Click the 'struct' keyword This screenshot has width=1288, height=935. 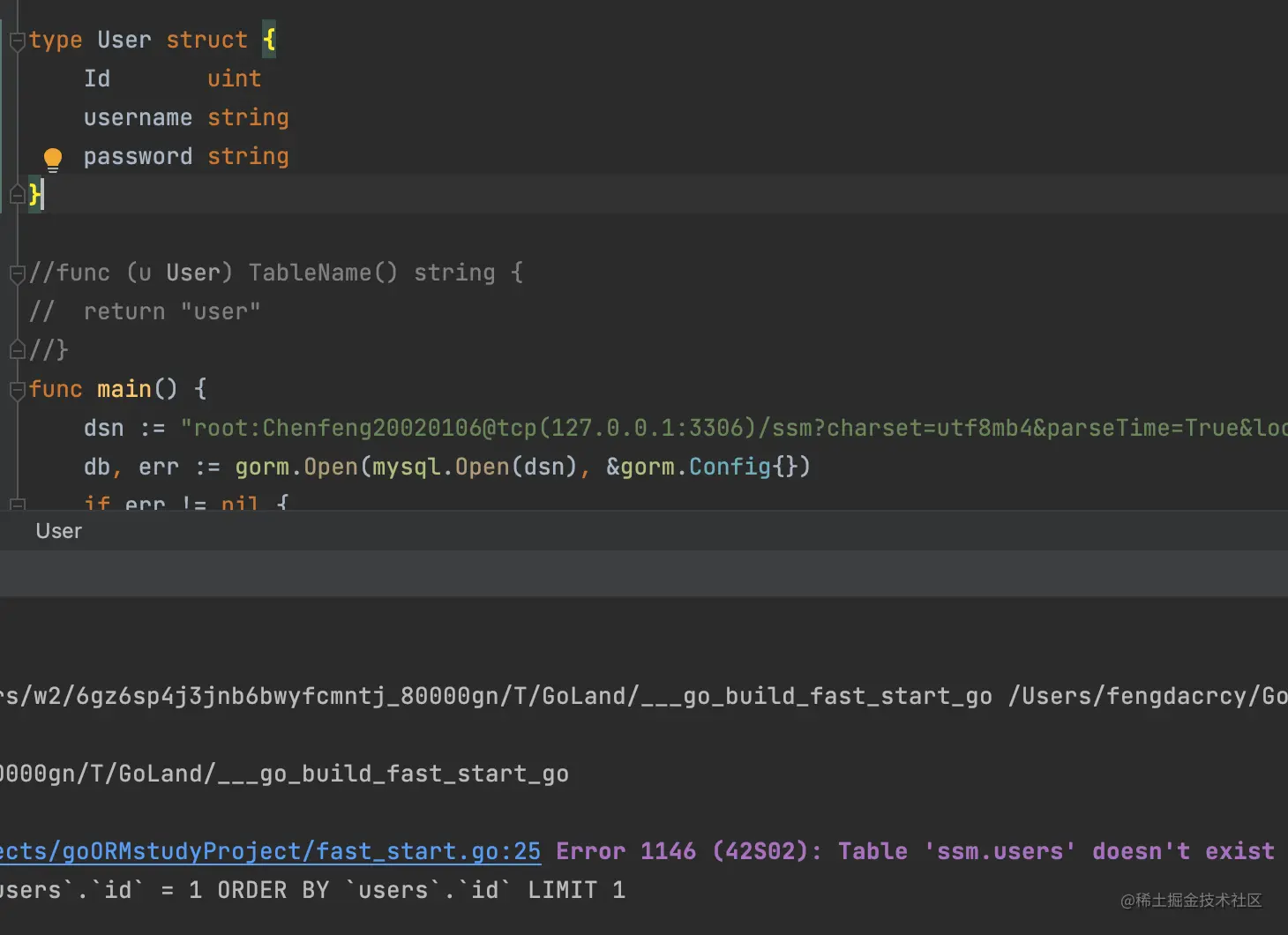(206, 41)
